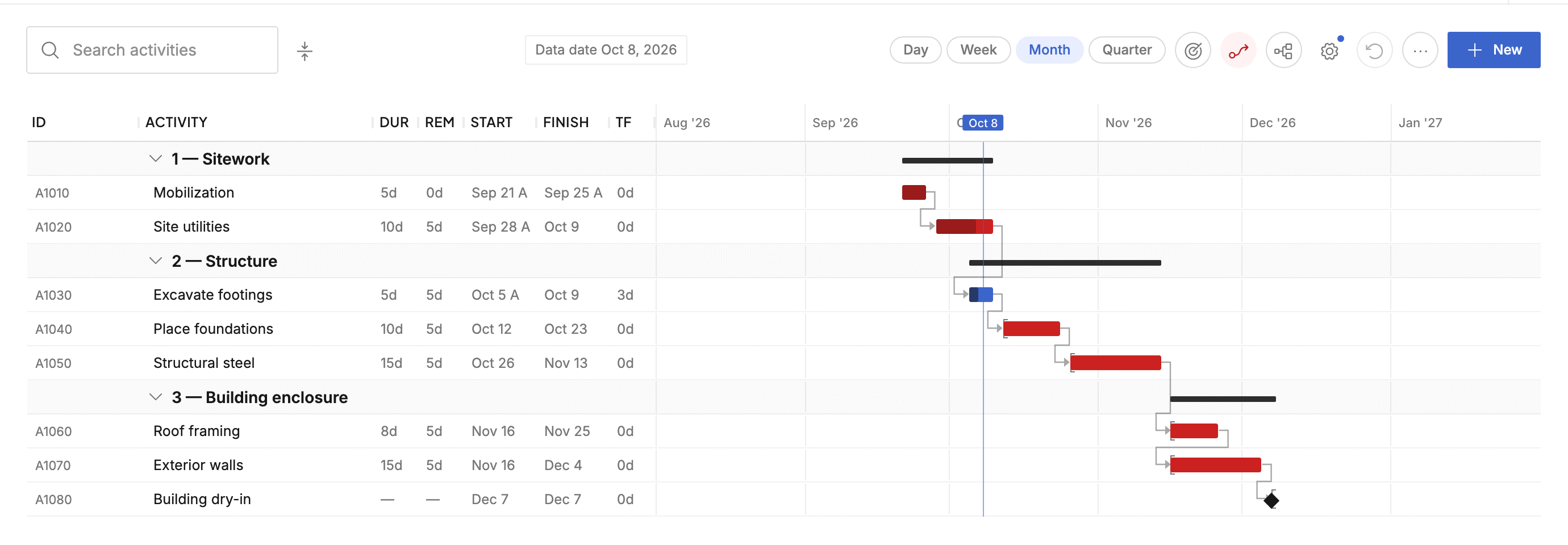The height and width of the screenshot is (545, 1568).
Task: Select the Mobilization Gantt bar
Action: tap(914, 193)
